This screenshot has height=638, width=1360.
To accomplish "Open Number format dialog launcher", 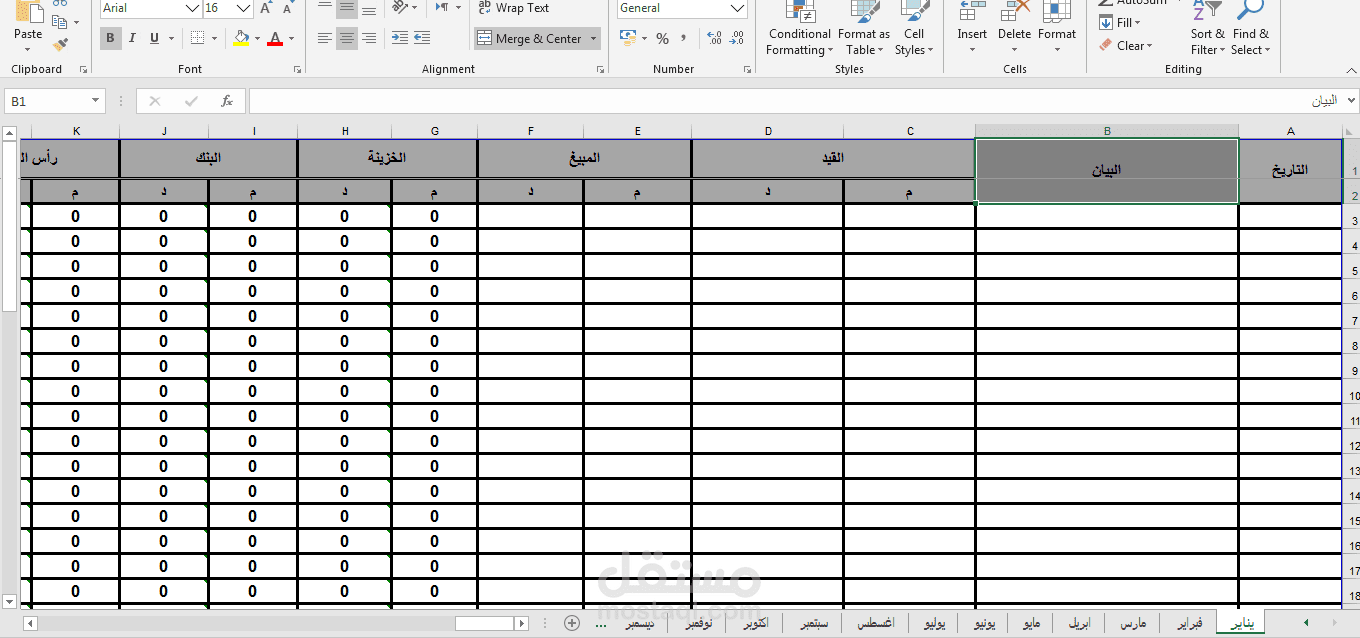I will coord(745,70).
